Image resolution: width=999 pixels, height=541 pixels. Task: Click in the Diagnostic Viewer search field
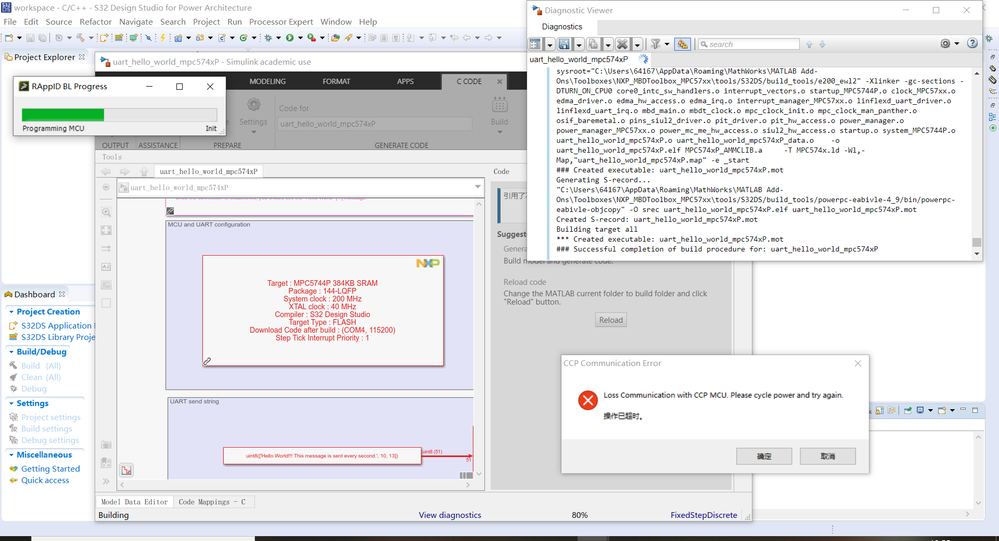click(x=749, y=44)
